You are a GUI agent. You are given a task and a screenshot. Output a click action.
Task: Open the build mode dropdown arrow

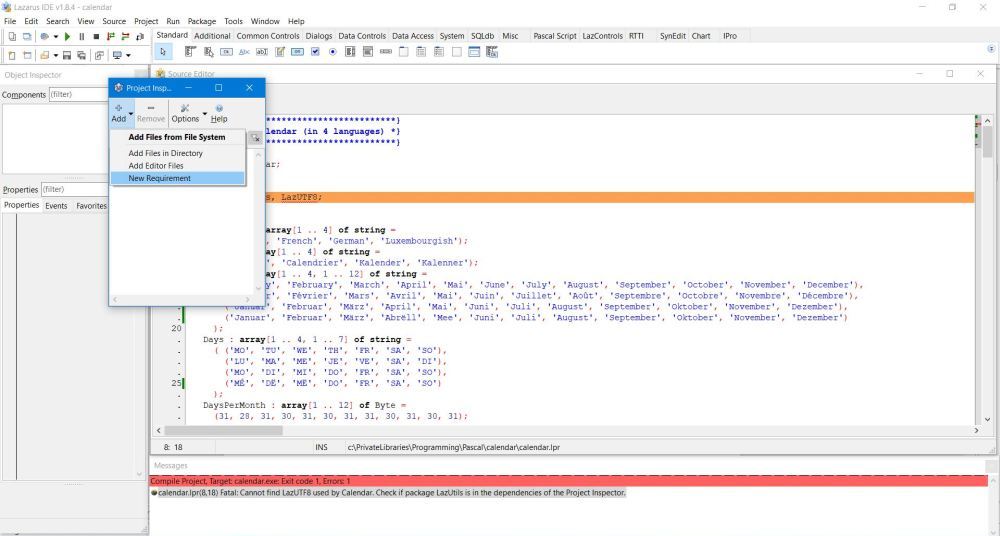pyautogui.click(x=55, y=36)
